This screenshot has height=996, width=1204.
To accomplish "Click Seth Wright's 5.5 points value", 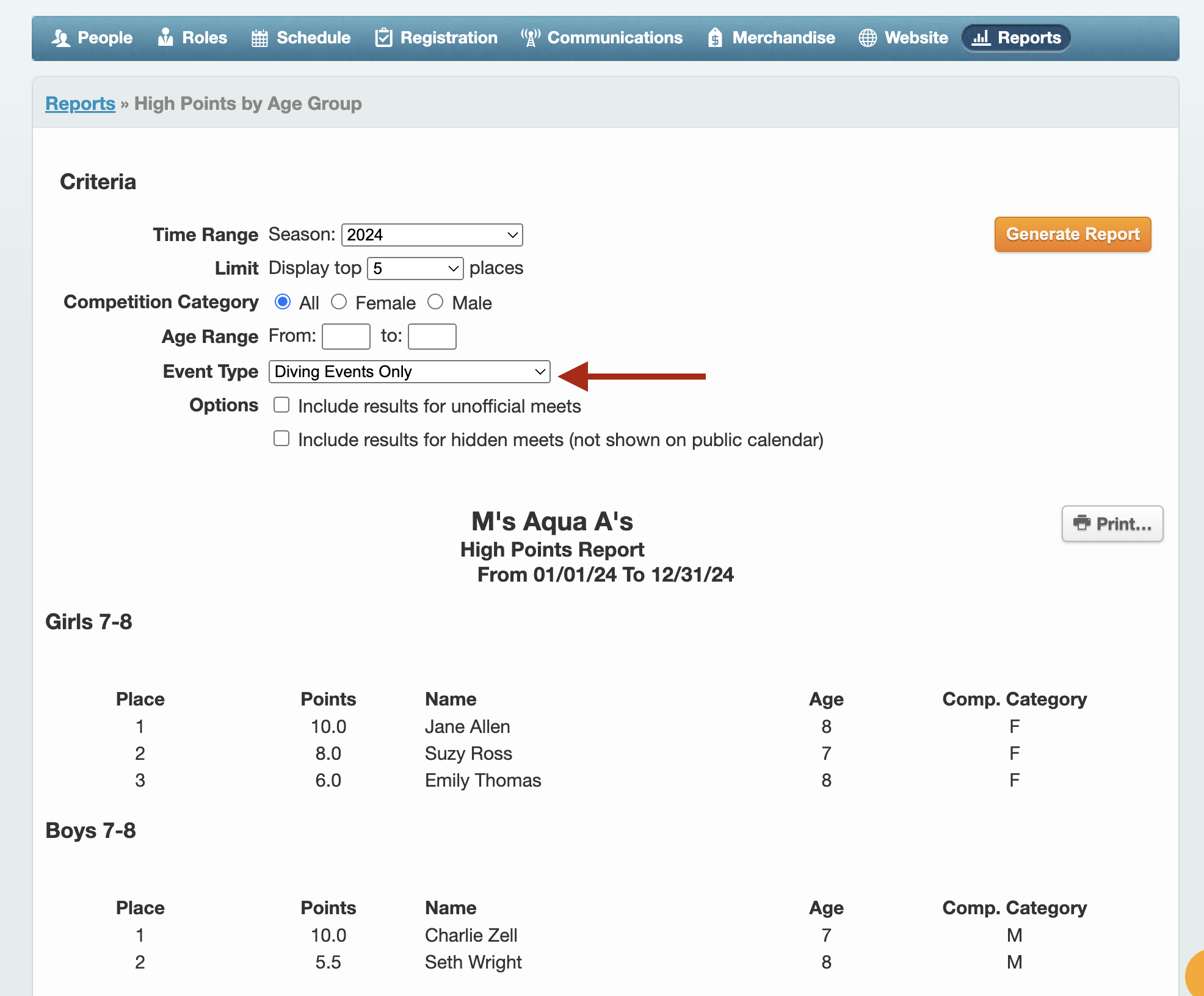I will pos(328,962).
